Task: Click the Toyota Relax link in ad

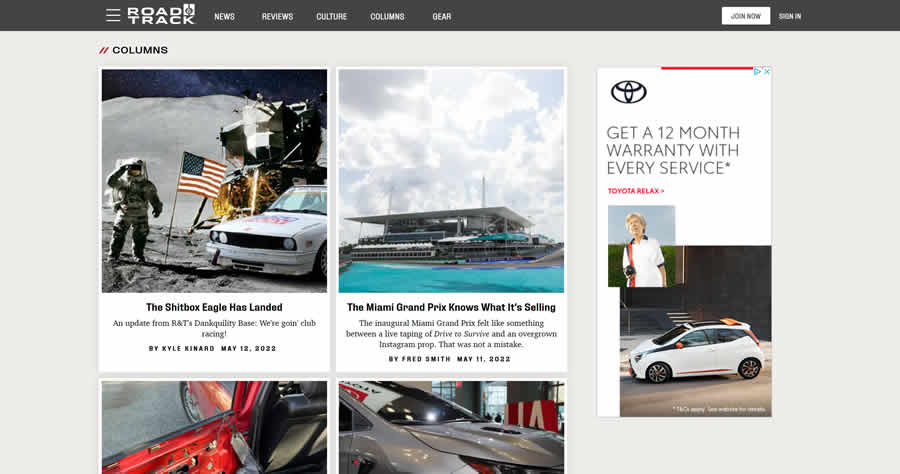Action: tap(636, 191)
